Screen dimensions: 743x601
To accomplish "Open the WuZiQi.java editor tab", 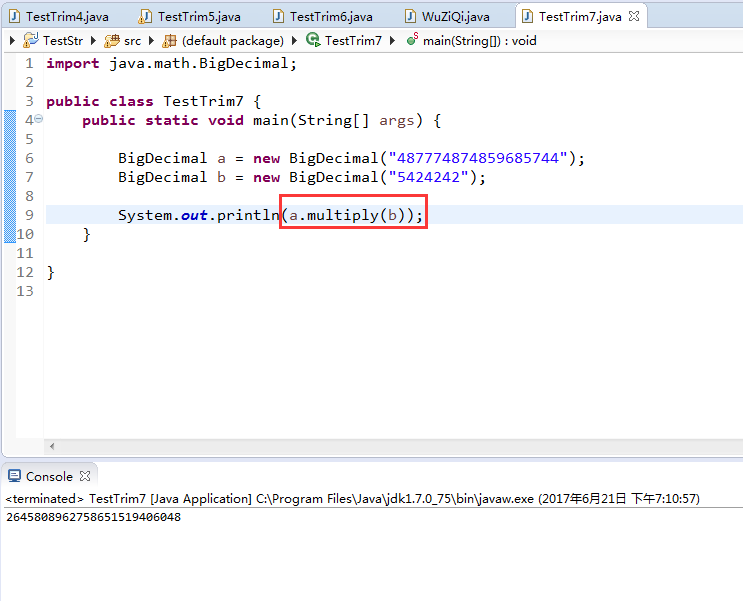I will [x=449, y=17].
